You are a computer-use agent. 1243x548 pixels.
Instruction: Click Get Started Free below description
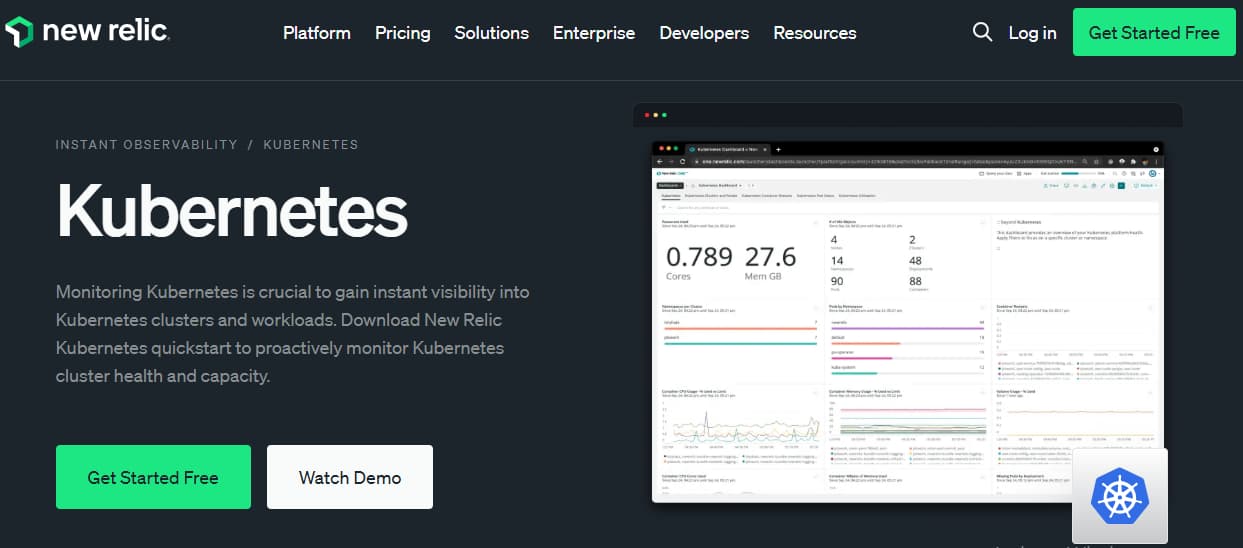pos(153,477)
